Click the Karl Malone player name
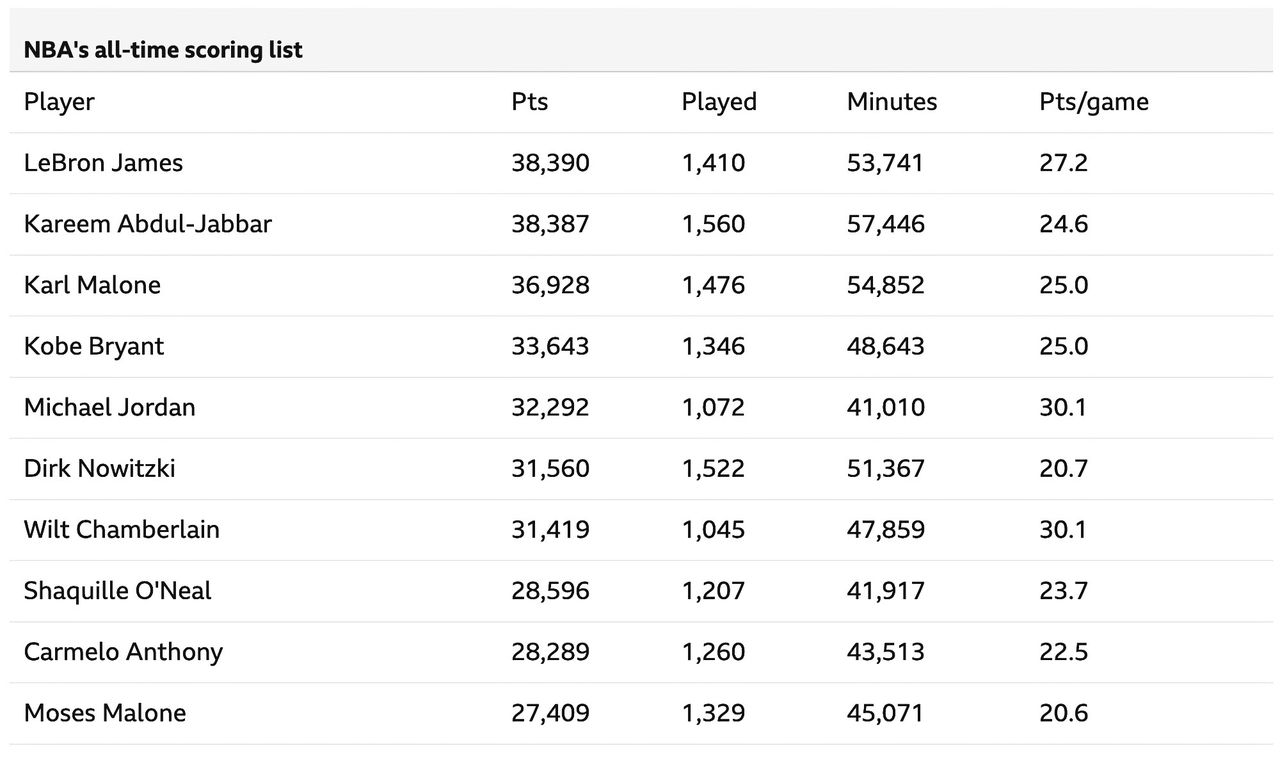The image size is (1280, 765). click(92, 285)
